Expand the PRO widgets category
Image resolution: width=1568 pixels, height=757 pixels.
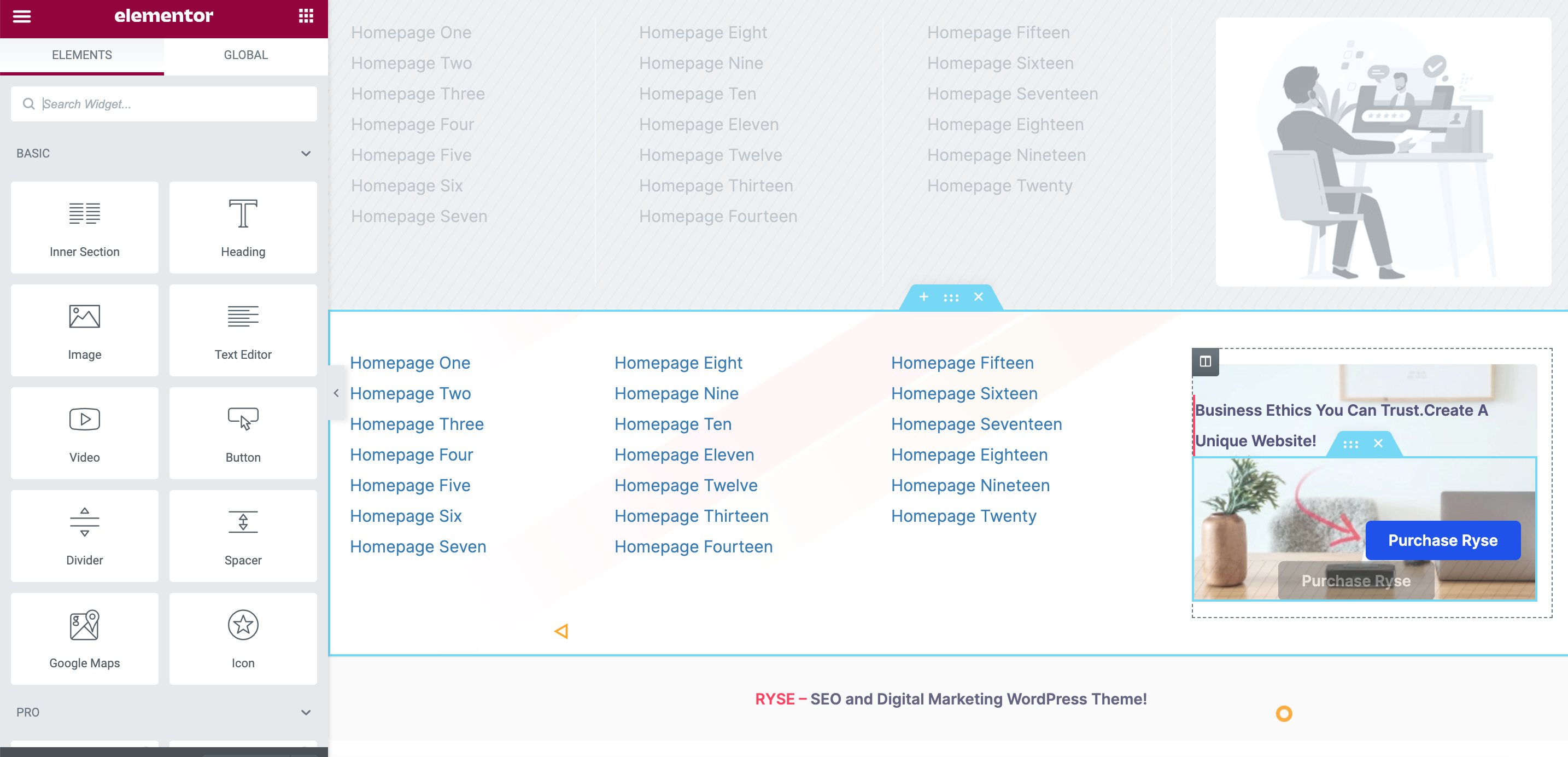(x=306, y=712)
